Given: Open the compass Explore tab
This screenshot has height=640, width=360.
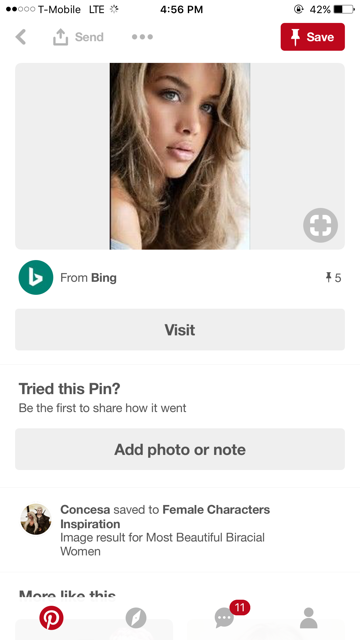Looking at the screenshot, I should pos(136,618).
